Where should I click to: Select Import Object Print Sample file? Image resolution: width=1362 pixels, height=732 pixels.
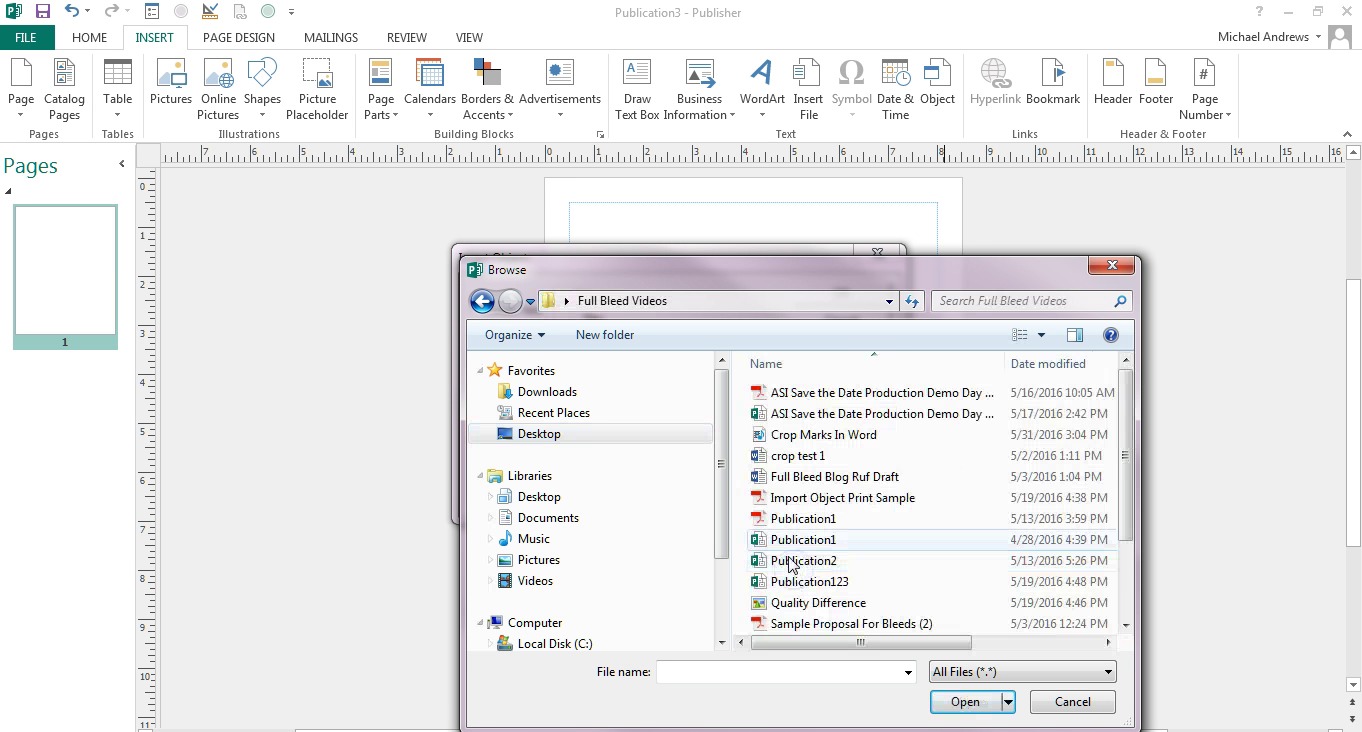point(842,498)
